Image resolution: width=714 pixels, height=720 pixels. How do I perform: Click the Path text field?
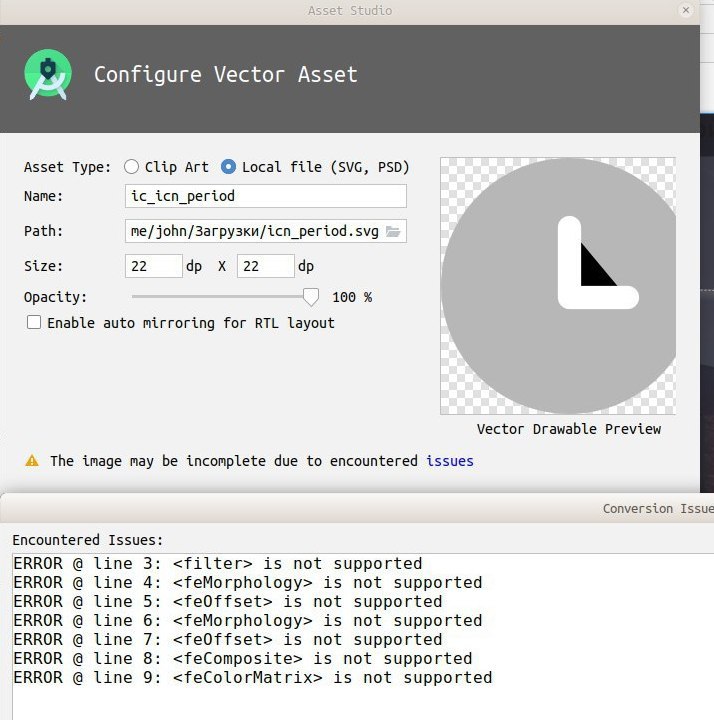265,231
